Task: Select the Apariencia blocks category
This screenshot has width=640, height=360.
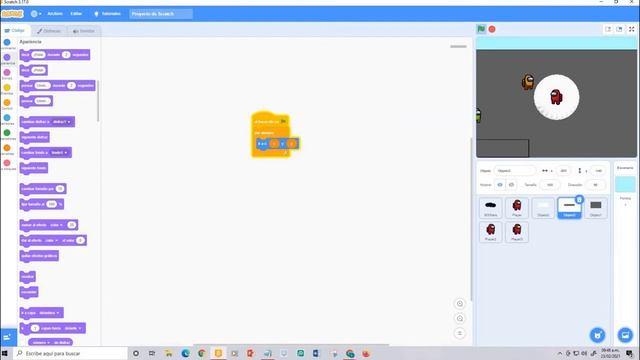Action: click(x=7, y=59)
